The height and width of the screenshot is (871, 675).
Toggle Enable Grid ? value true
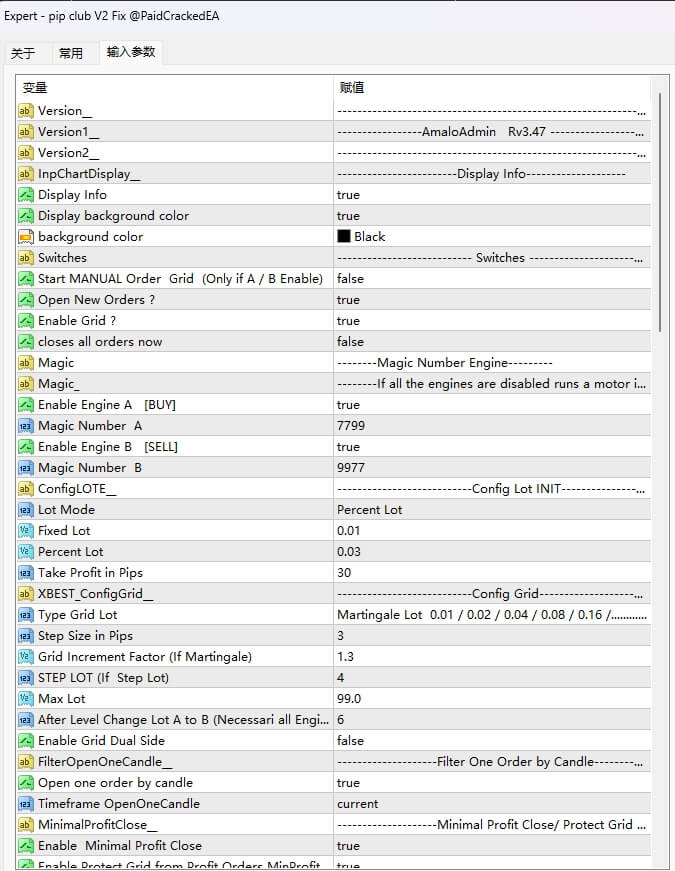492,321
